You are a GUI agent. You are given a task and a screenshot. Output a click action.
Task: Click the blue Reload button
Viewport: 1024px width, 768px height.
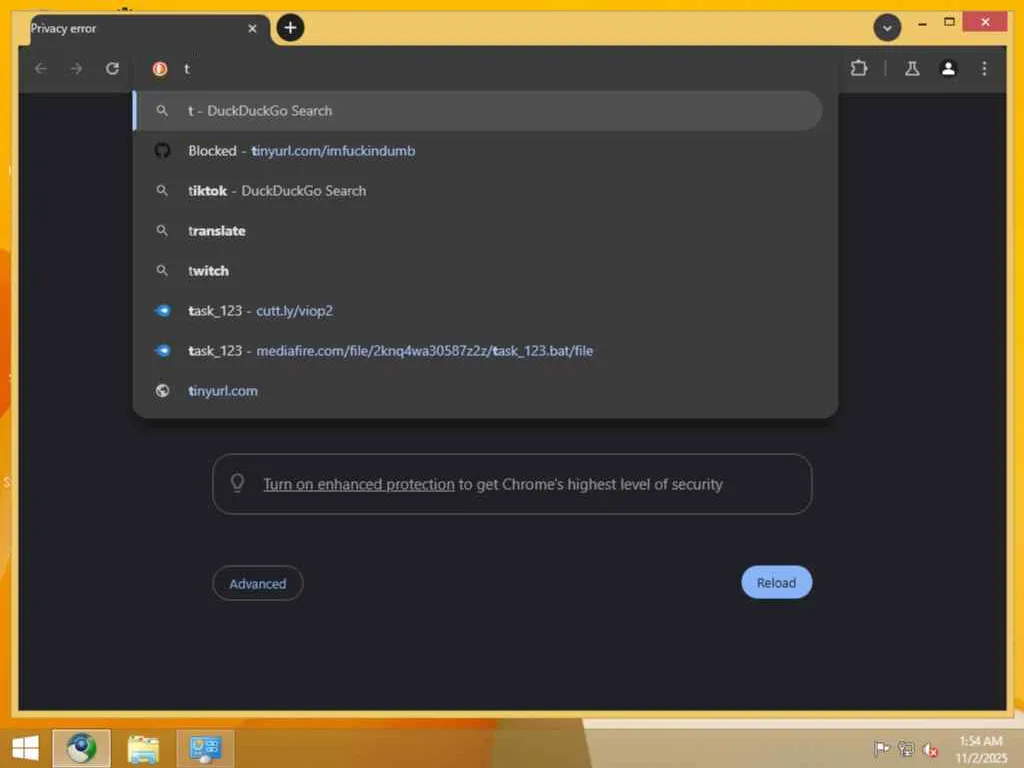pos(776,583)
